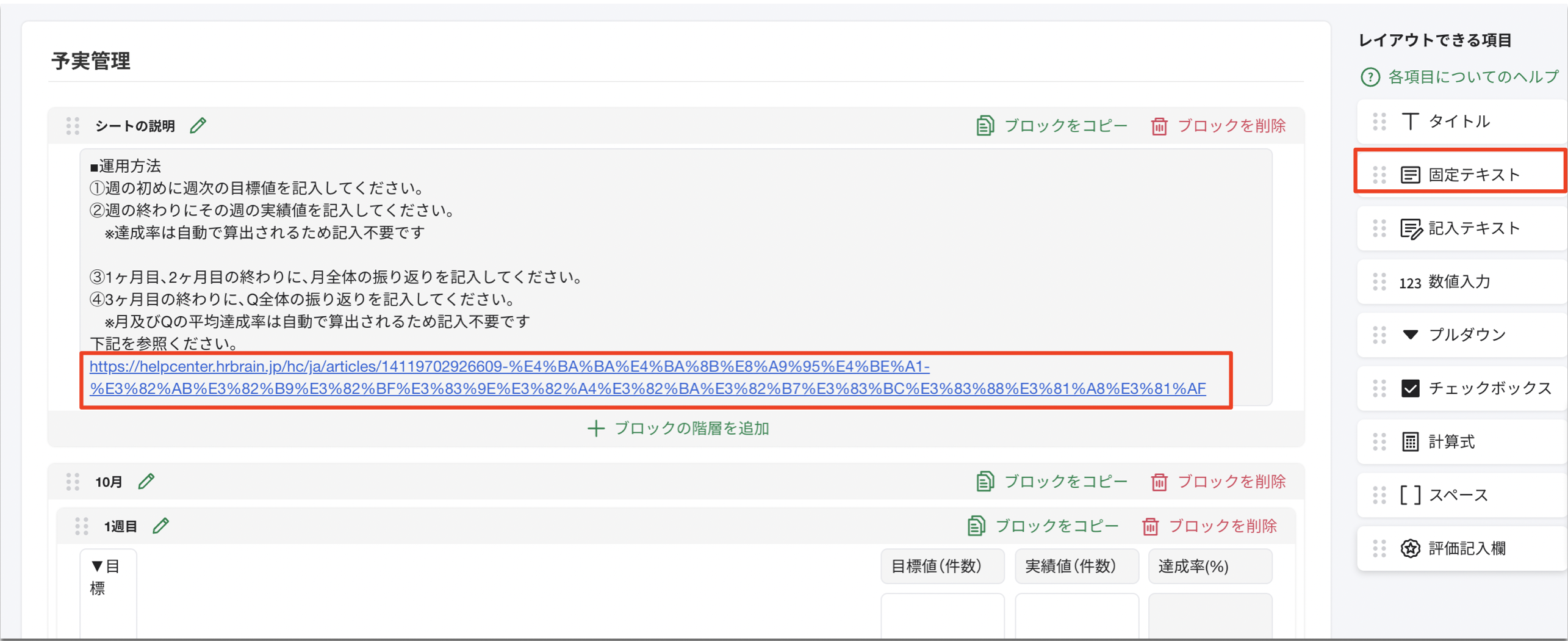Image resolution: width=1568 pixels, height=641 pixels.
Task: Grab drag handle of 評価記入欄 item
Action: pyautogui.click(x=1379, y=549)
